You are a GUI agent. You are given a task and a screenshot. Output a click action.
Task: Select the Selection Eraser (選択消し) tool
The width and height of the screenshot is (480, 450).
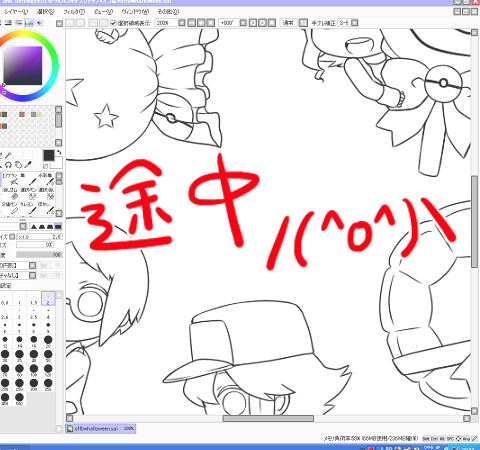46,194
